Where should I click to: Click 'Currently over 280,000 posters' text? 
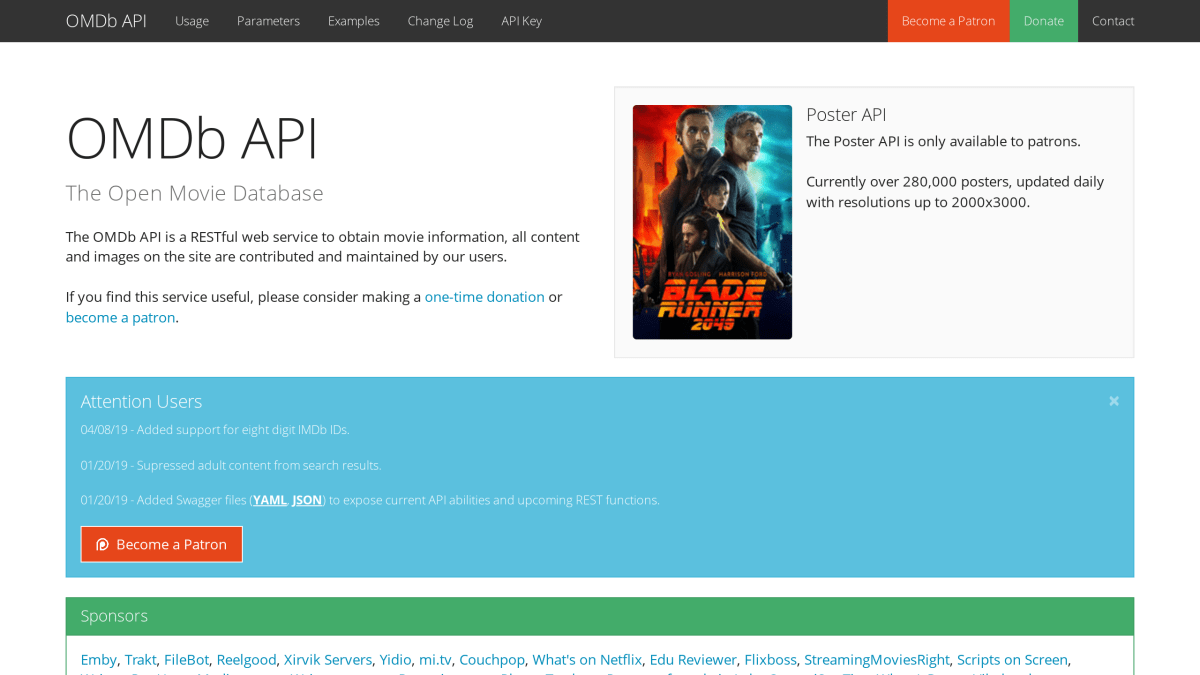click(x=955, y=192)
